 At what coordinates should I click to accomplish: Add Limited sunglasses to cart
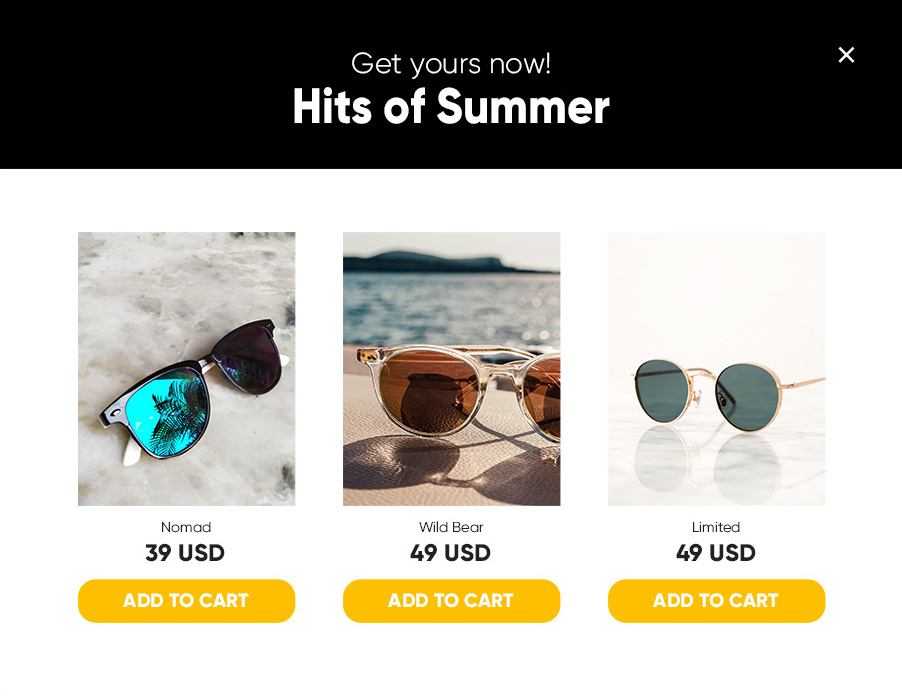(717, 601)
